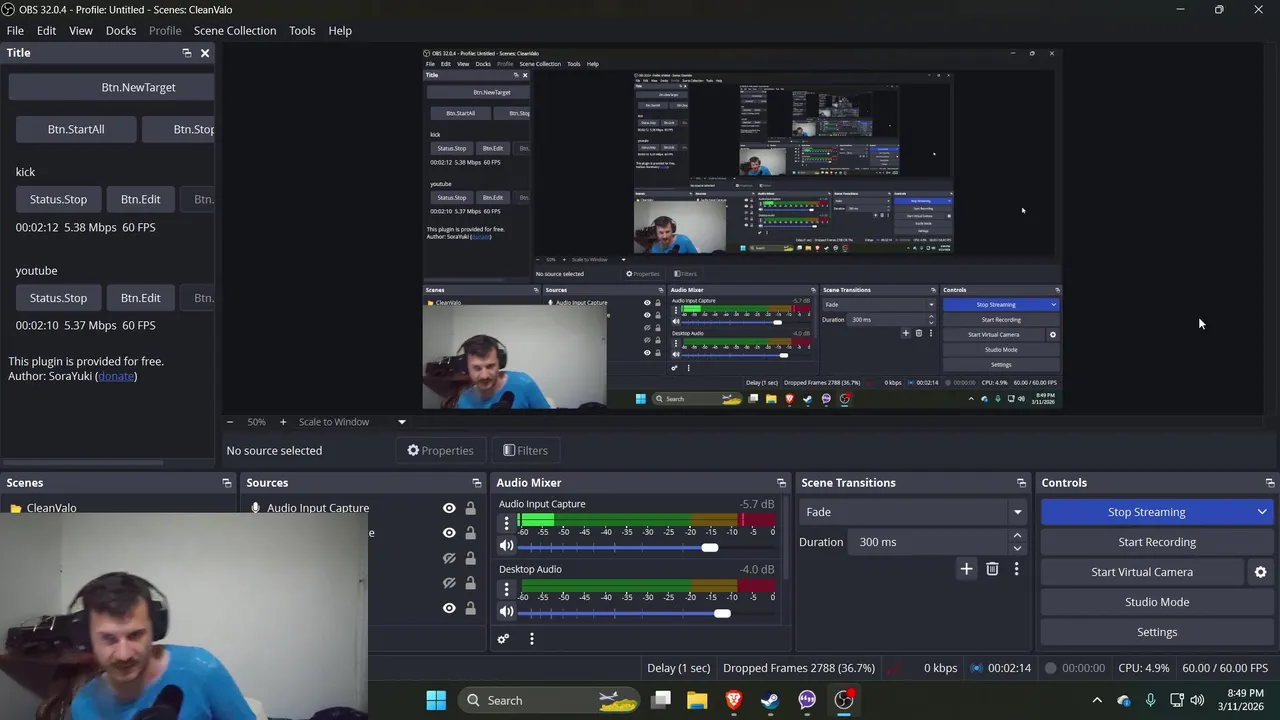Open the File menu
Image resolution: width=1280 pixels, height=720 pixels.
(x=15, y=31)
